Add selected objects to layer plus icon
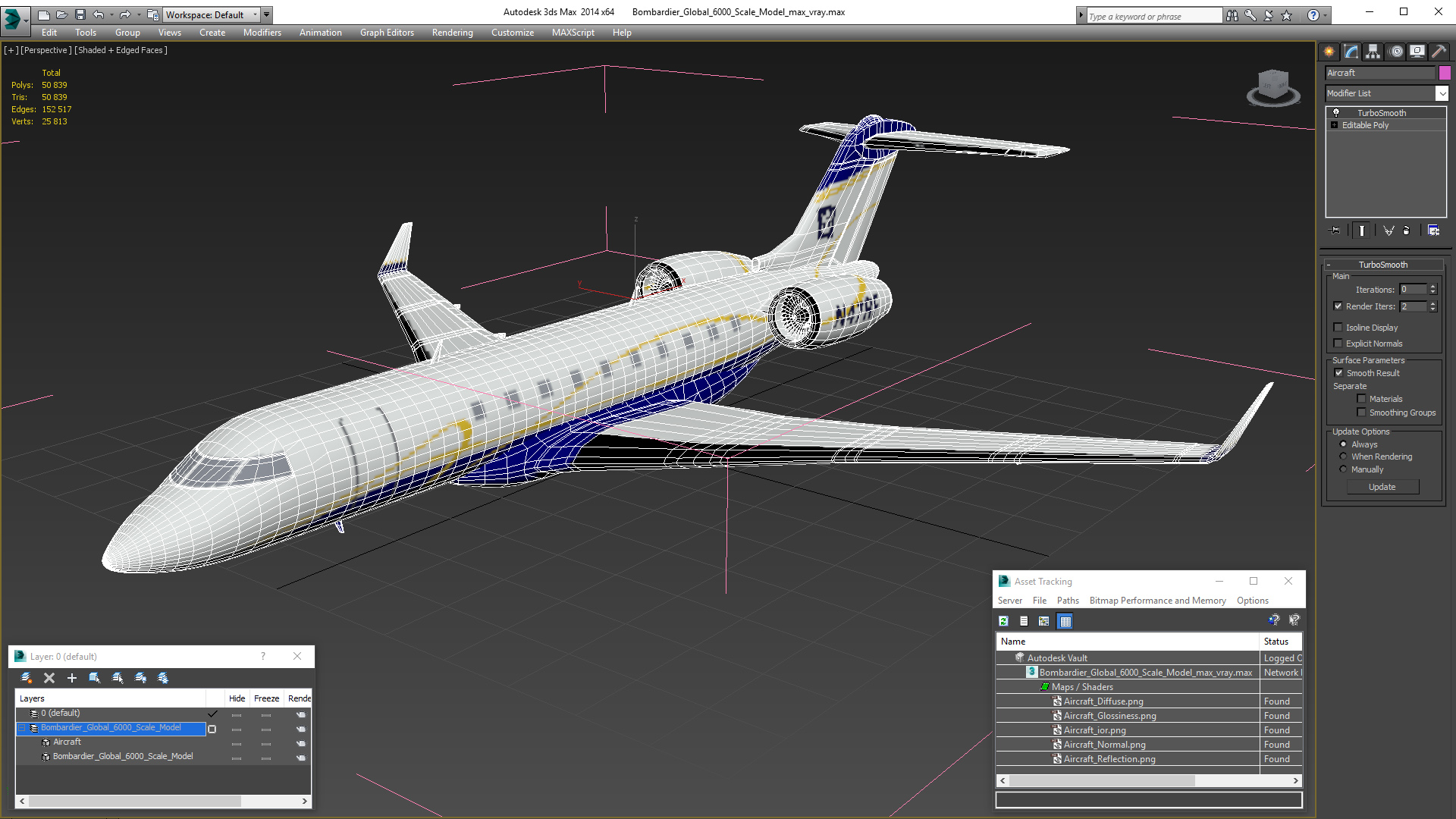 (72, 678)
